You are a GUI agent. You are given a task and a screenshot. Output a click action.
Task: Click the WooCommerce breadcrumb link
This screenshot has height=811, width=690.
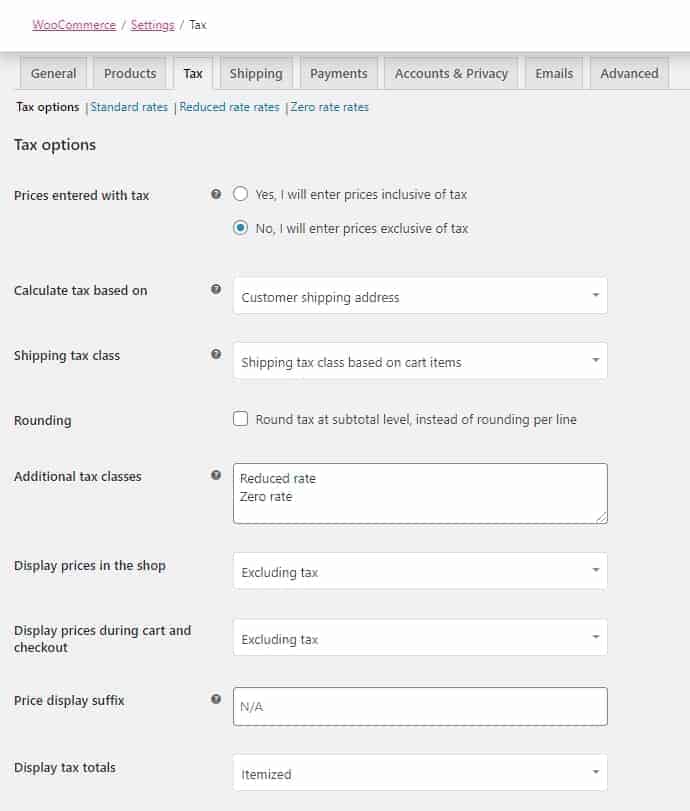pyautogui.click(x=74, y=25)
